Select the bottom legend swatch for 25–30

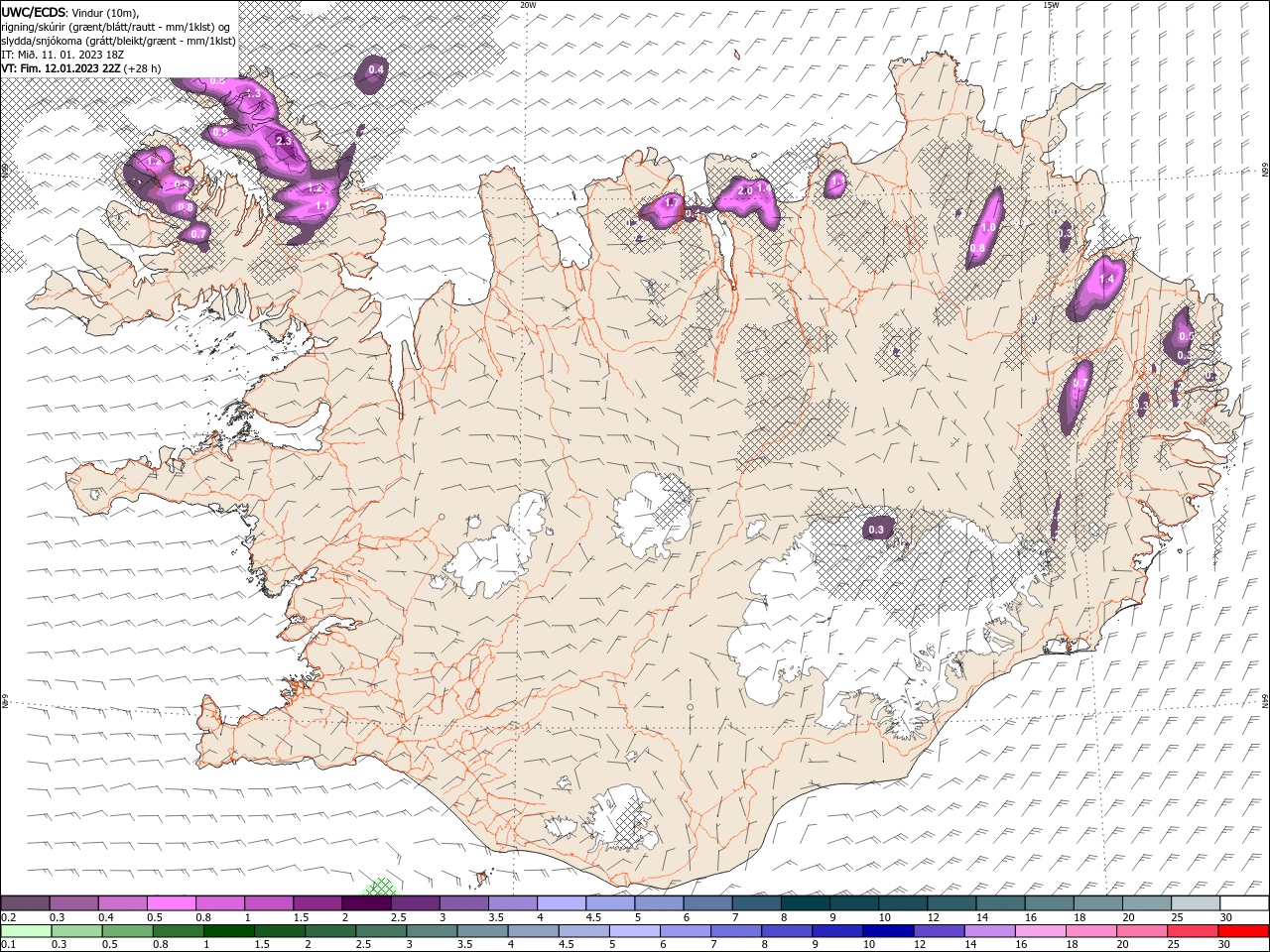[x=1191, y=931]
